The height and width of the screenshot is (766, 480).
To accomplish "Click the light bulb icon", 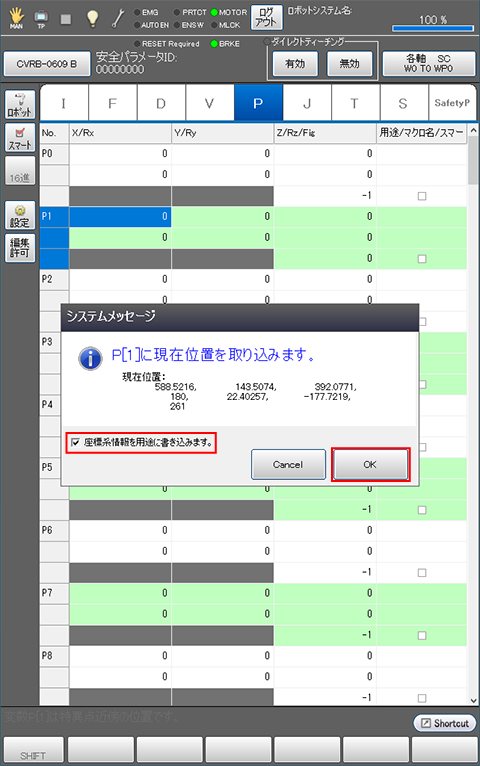I will [x=92, y=18].
